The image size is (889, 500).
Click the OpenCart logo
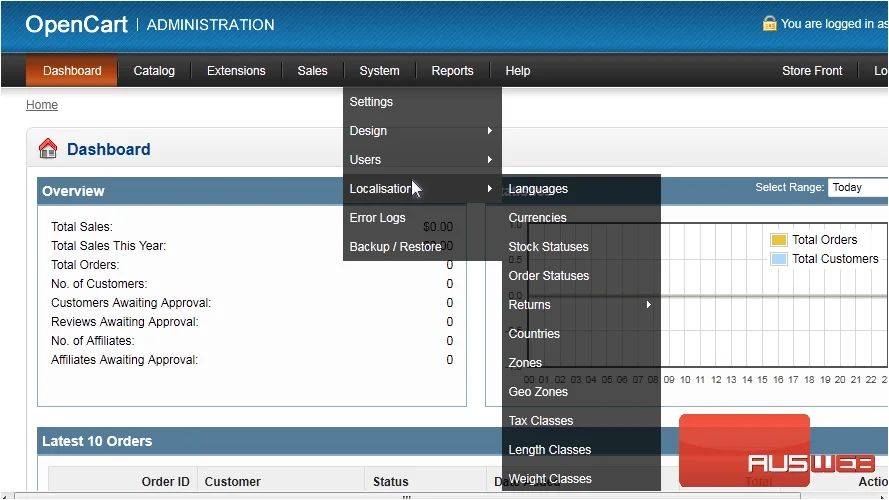[77, 24]
